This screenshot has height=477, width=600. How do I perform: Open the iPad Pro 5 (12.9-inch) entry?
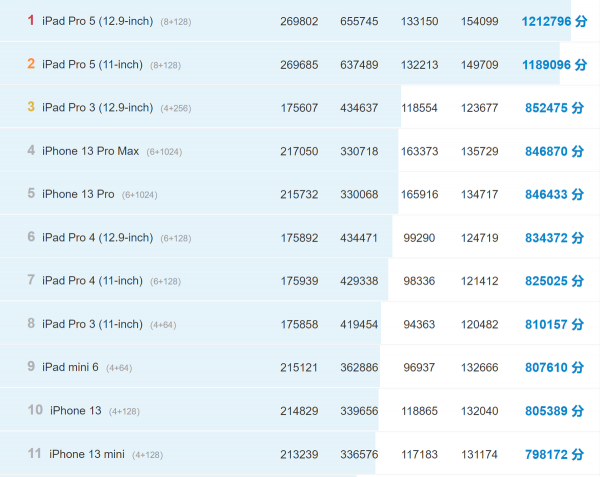click(98, 21)
